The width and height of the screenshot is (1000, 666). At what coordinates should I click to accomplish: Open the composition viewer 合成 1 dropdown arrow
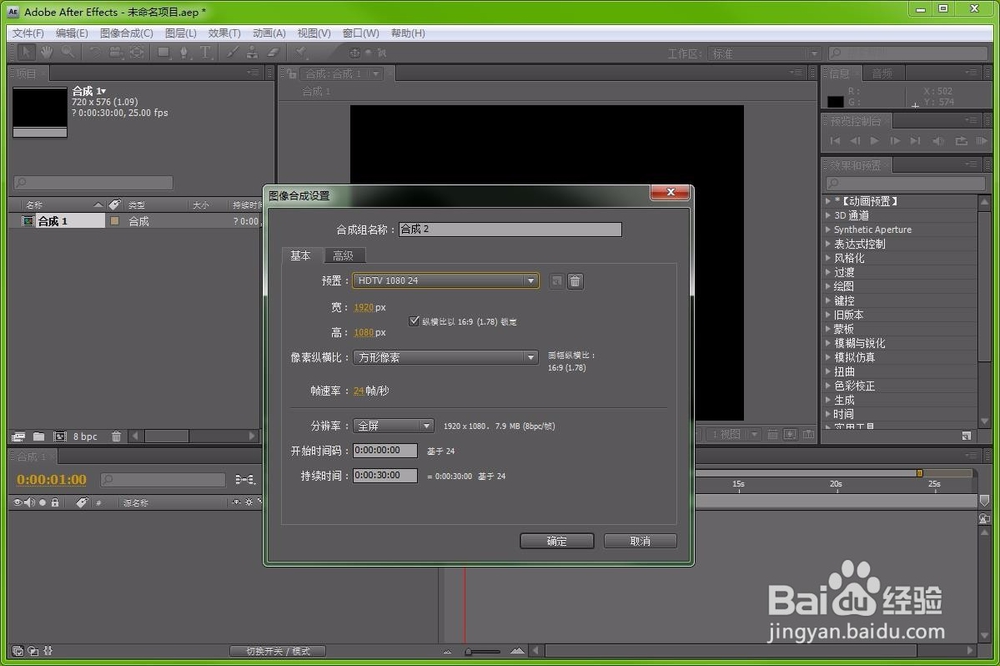click(376, 74)
